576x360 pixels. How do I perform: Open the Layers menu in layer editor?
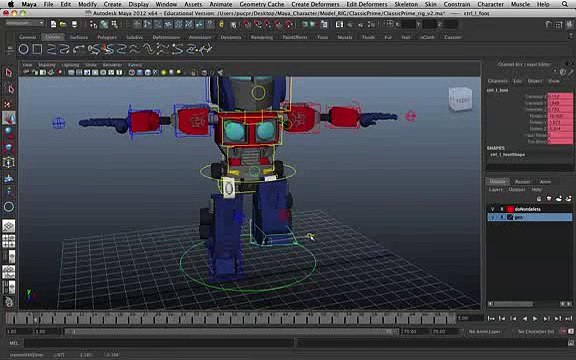(495, 190)
